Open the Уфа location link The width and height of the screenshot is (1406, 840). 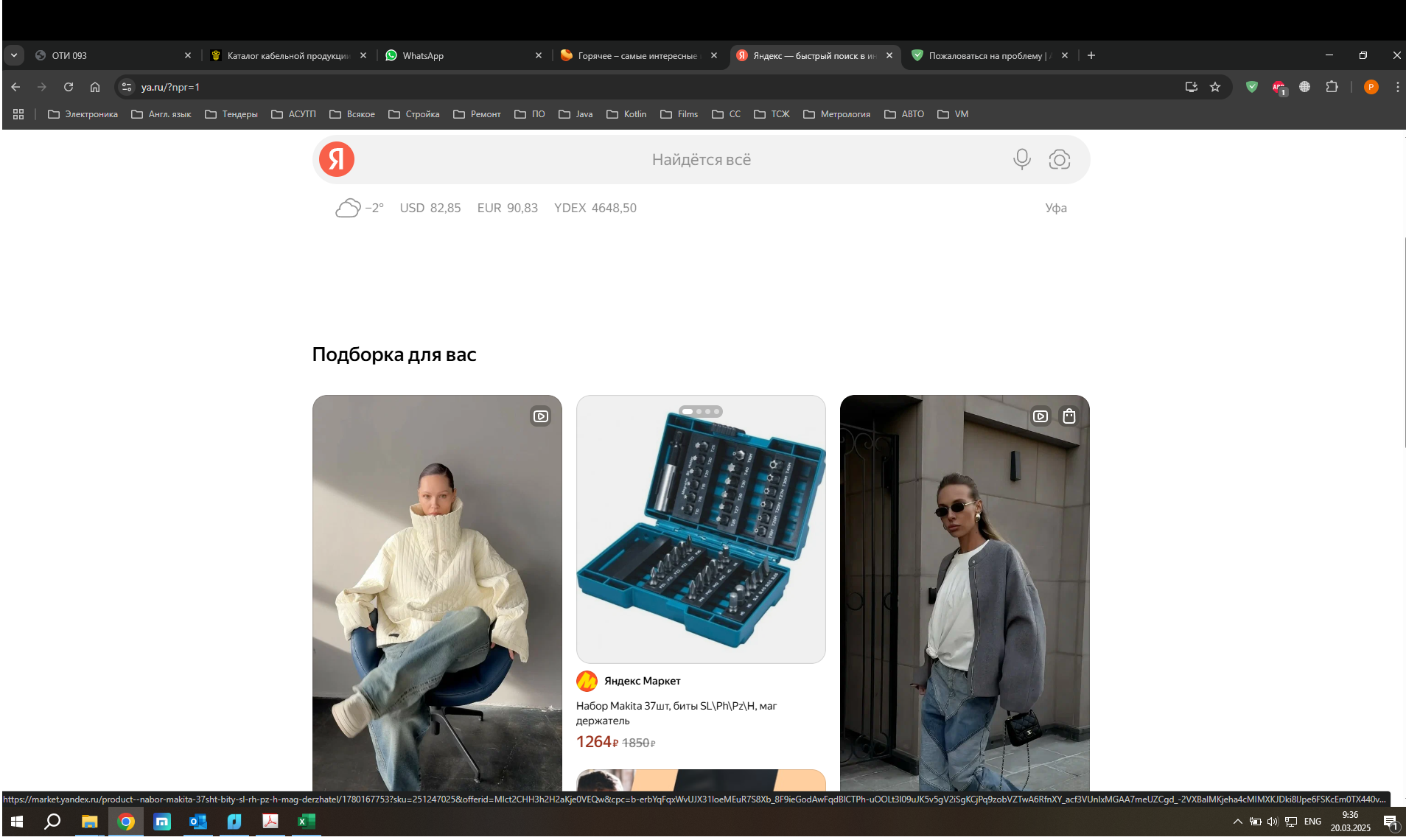point(1057,208)
